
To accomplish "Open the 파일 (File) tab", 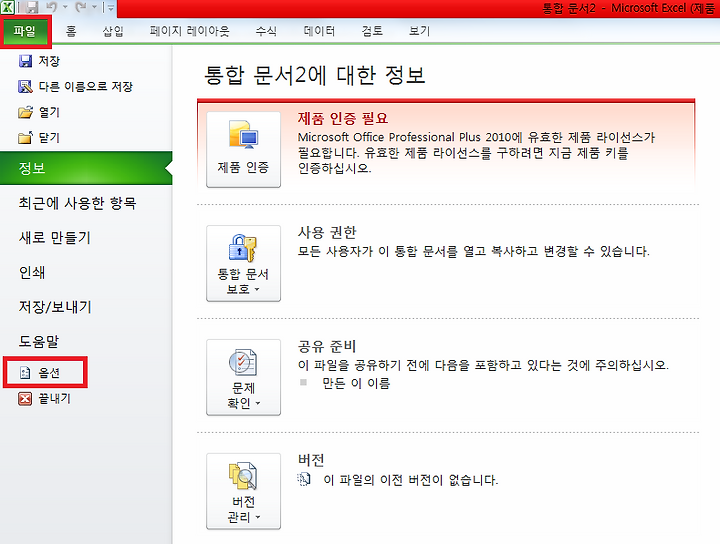I will coord(25,31).
